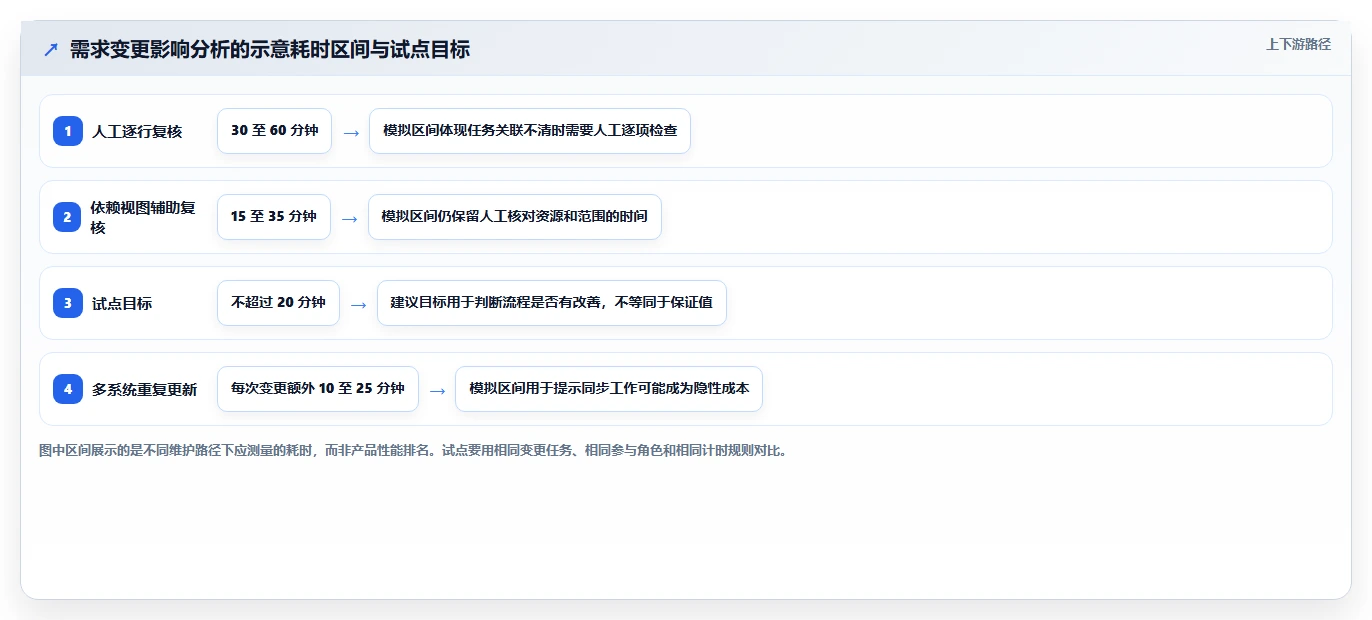Select step badge 3 for 试点目标

[68, 303]
